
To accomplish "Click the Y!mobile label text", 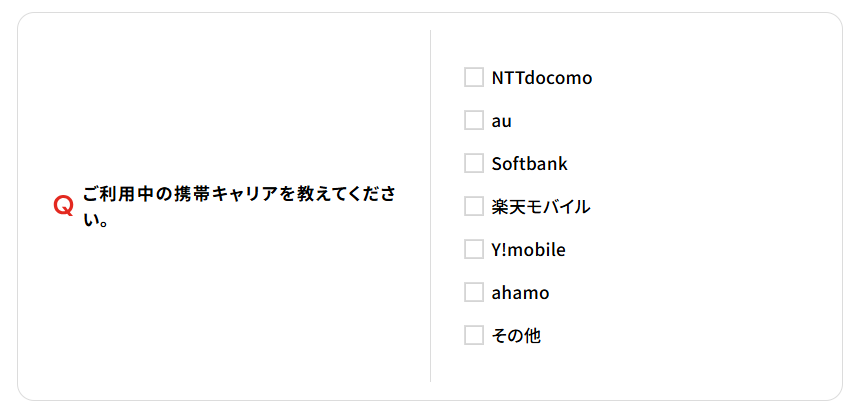I will pos(528,250).
